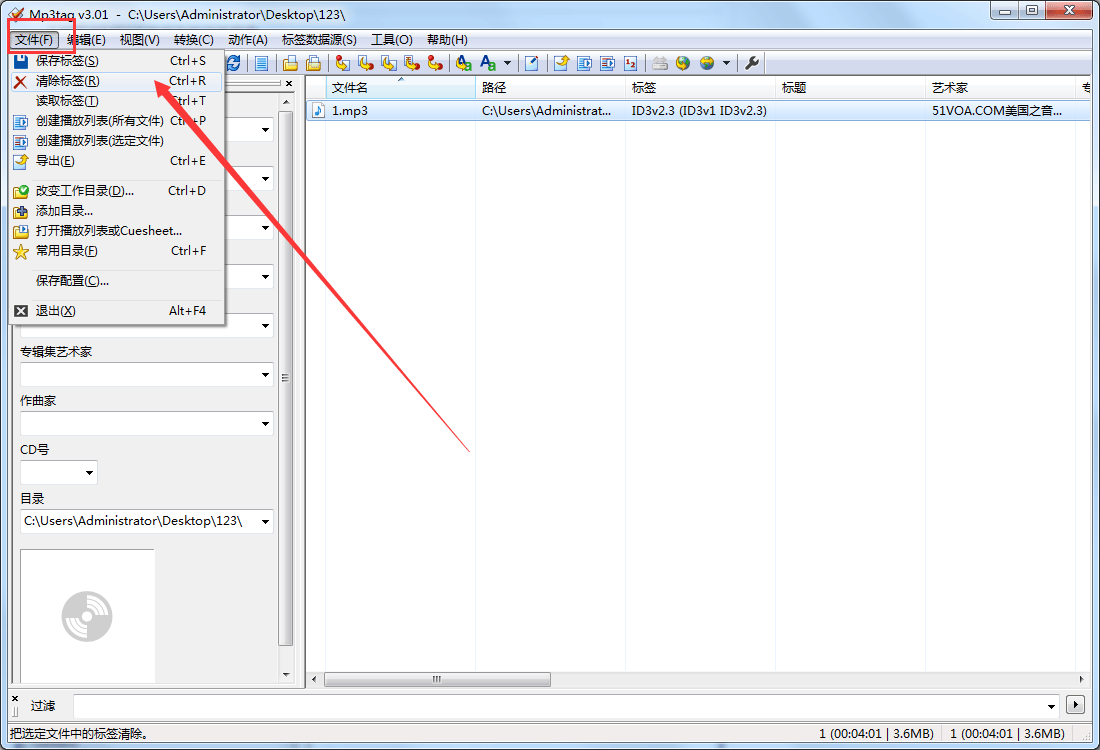Click the horizontal scrollbar of file list
This screenshot has height=750, width=1100.
pyautogui.click(x=437, y=680)
